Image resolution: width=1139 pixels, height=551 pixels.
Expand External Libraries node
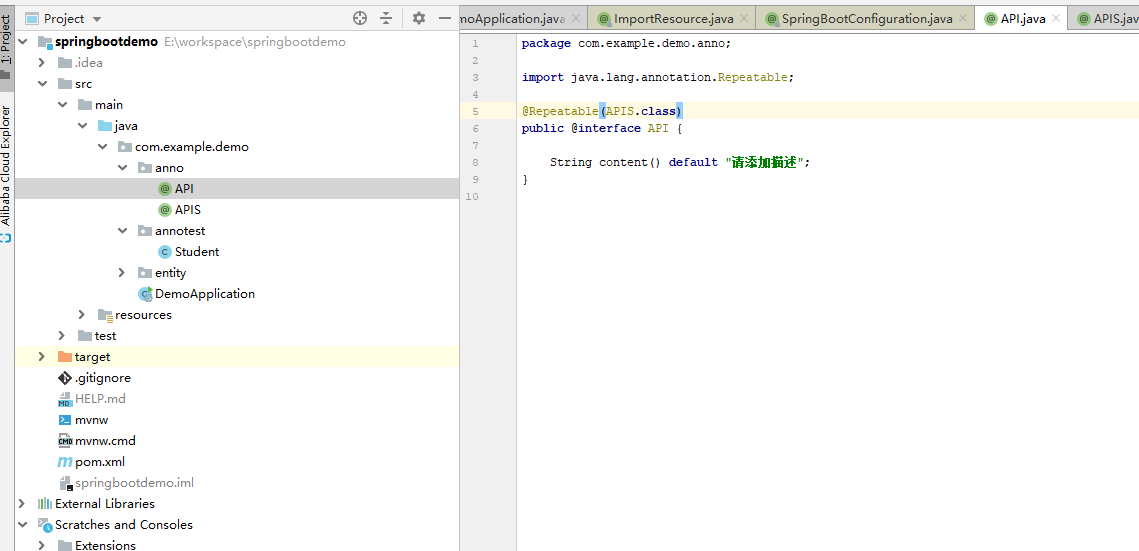point(23,504)
